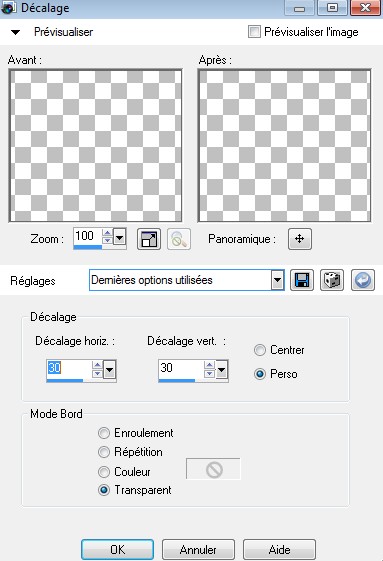383x561 pixels.
Task: Randomize parameters with the dice icon
Action: (332, 280)
